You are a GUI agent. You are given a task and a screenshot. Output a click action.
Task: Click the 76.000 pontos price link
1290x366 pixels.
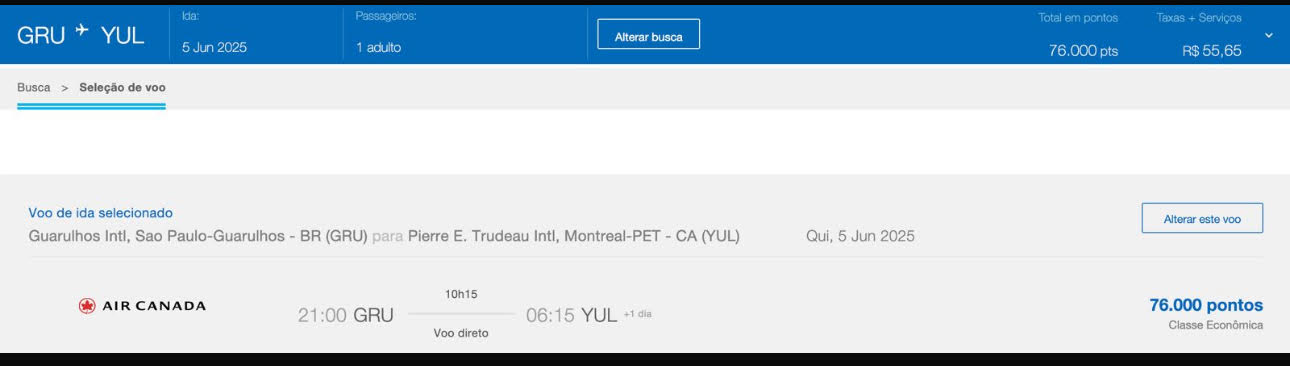pos(1206,305)
